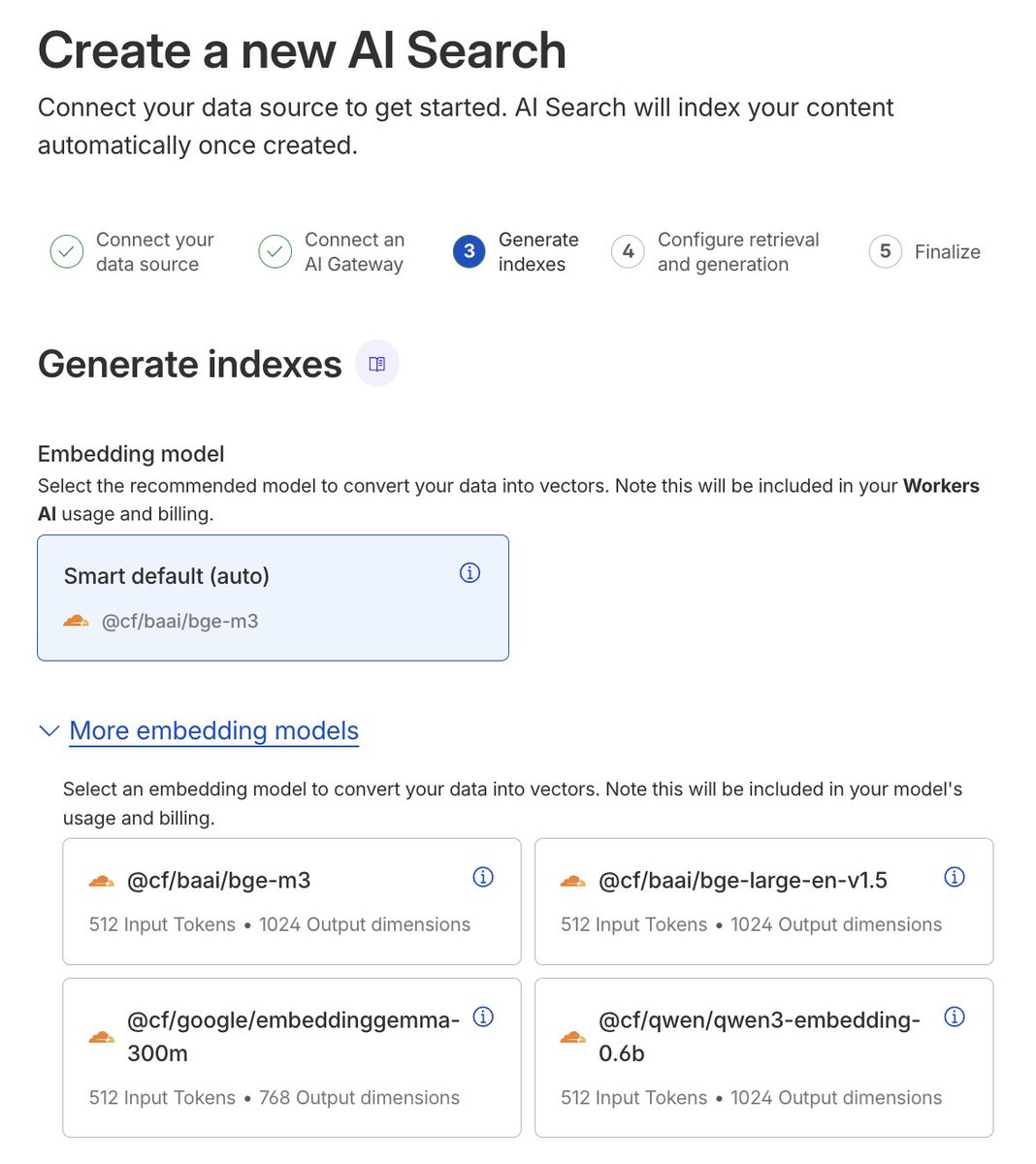Select the Smart default (auto) embedding card
The image size is (1036, 1164).
pos(272,598)
